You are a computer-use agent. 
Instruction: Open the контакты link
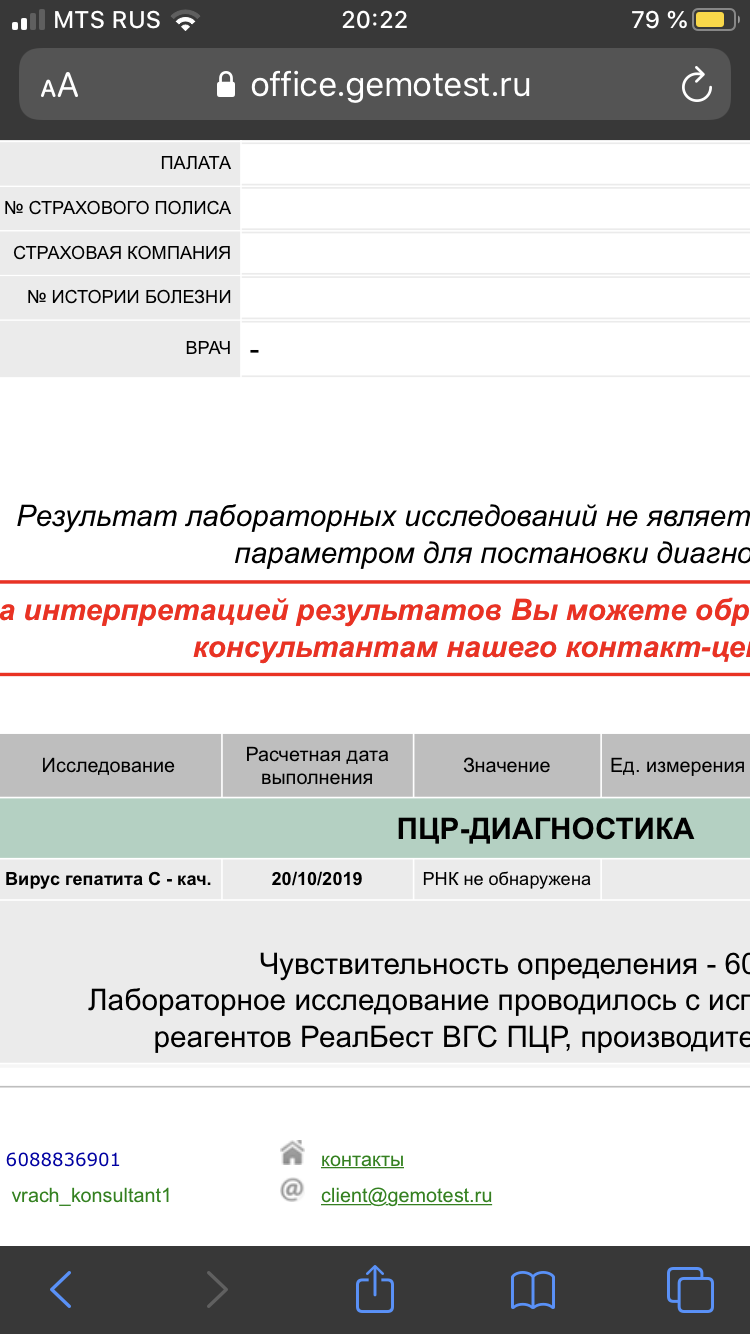(x=362, y=1160)
